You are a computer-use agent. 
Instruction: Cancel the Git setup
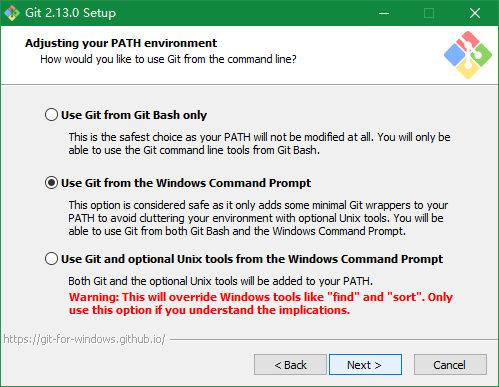[x=450, y=365]
